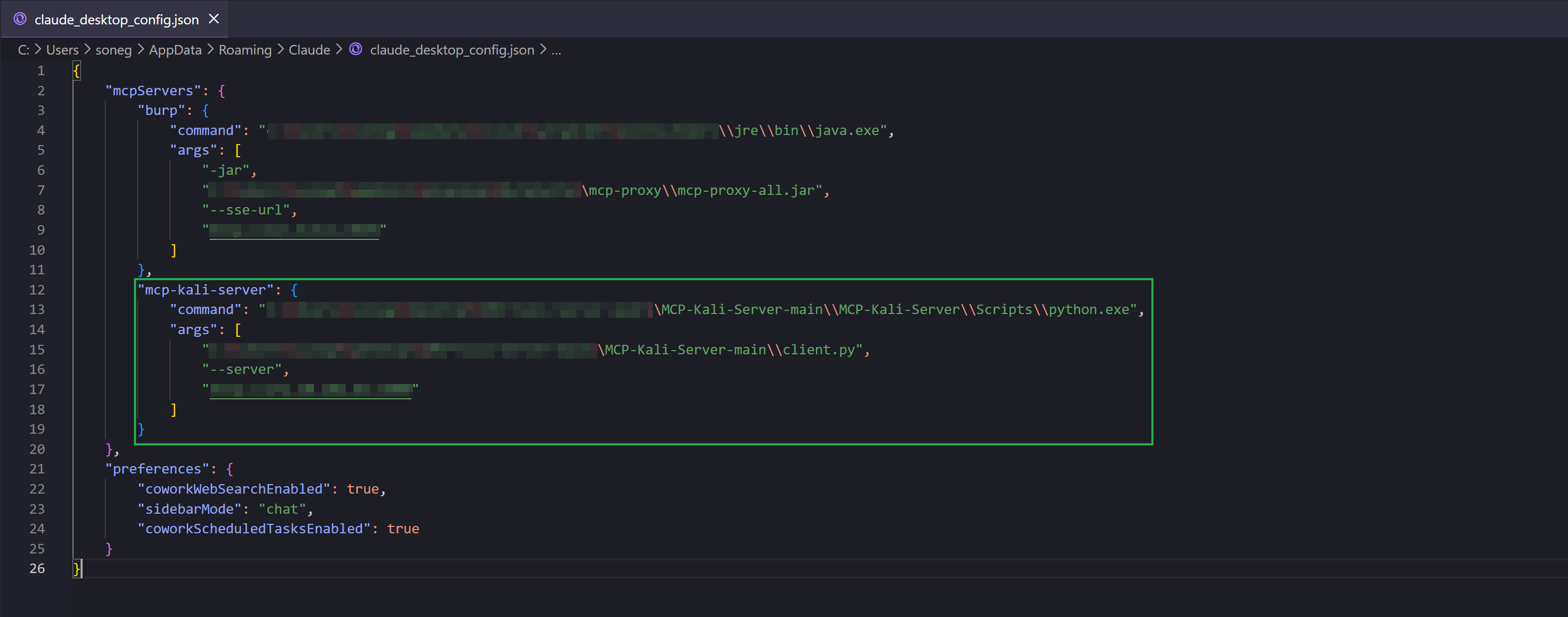Expand the breadcrumb ellipsis symbol list
The image size is (1568, 617).
(x=556, y=50)
